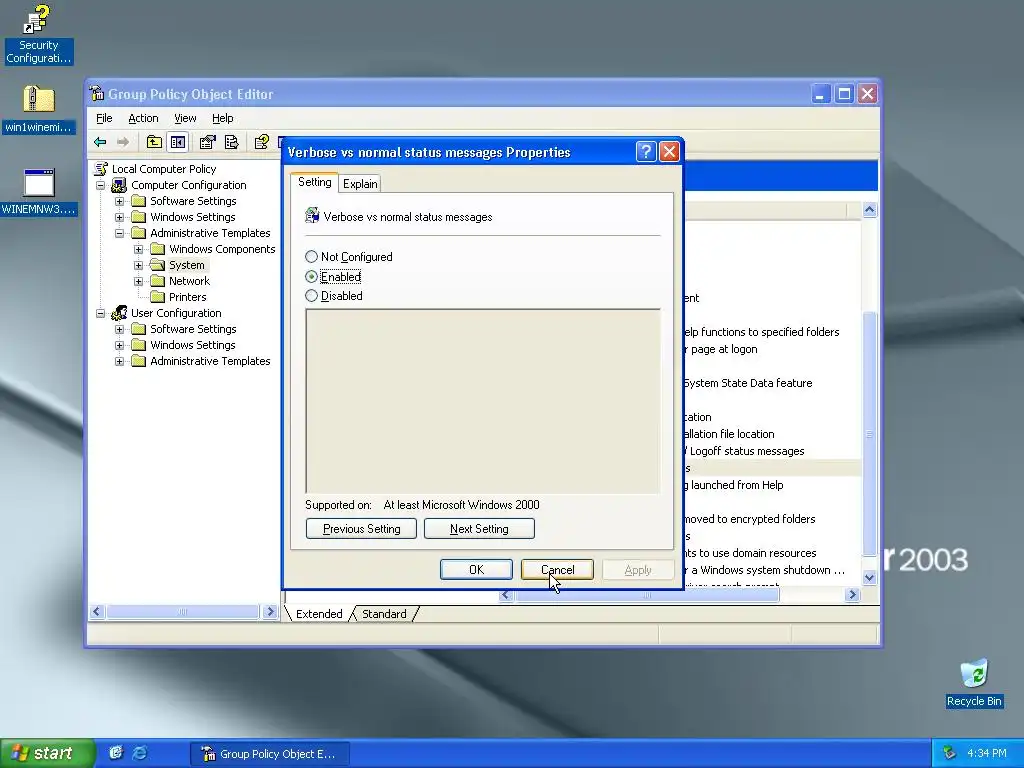This screenshot has width=1024, height=768.
Task: Open the Help menu
Action: coord(223,118)
